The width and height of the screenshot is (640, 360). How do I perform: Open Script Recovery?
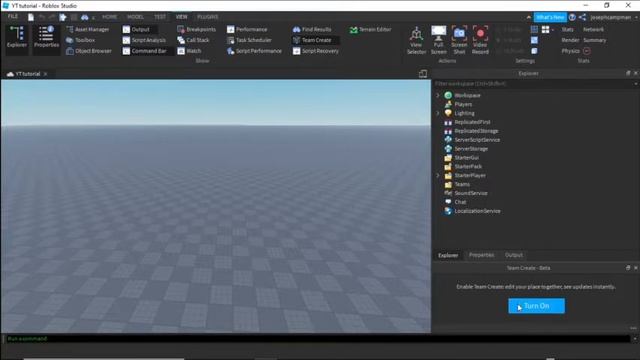pyautogui.click(x=316, y=51)
